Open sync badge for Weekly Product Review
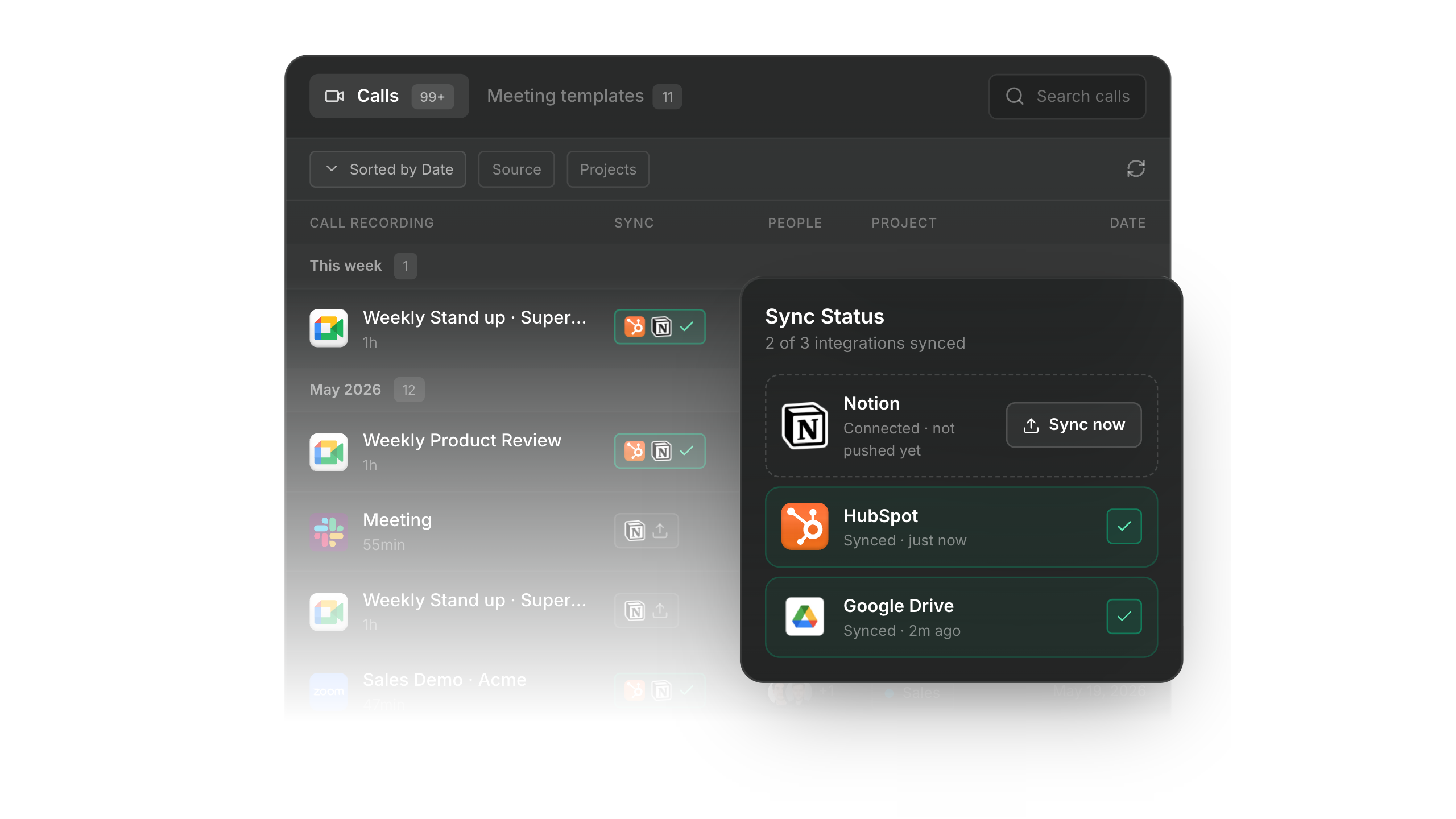 pyautogui.click(x=660, y=451)
